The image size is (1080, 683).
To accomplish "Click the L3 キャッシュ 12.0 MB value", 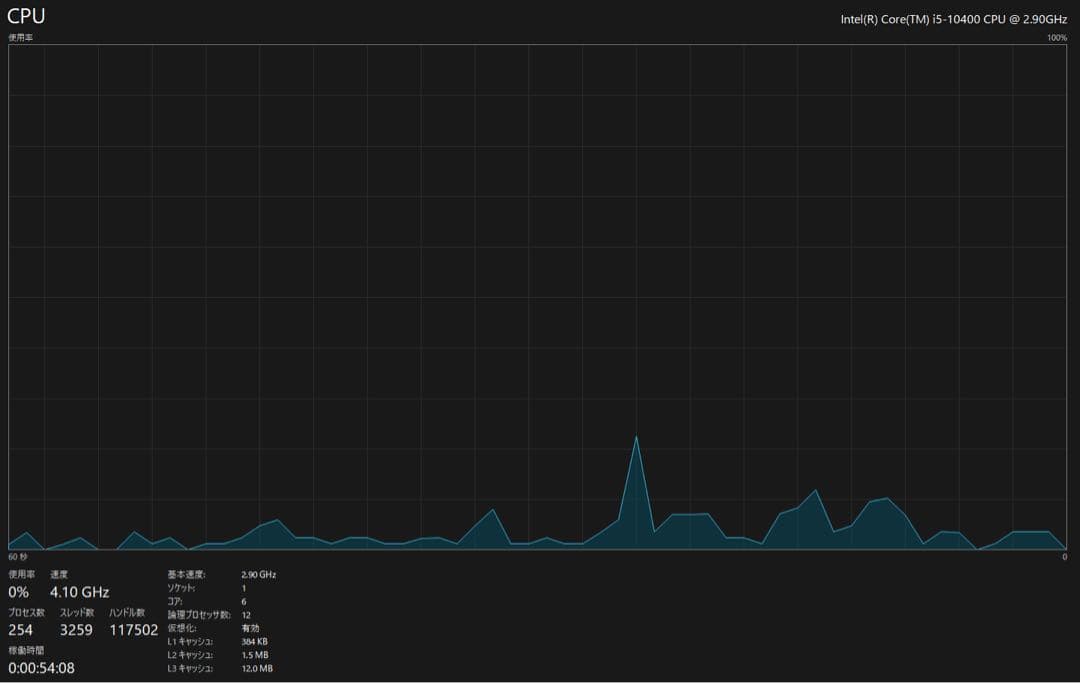I will click(x=257, y=668).
